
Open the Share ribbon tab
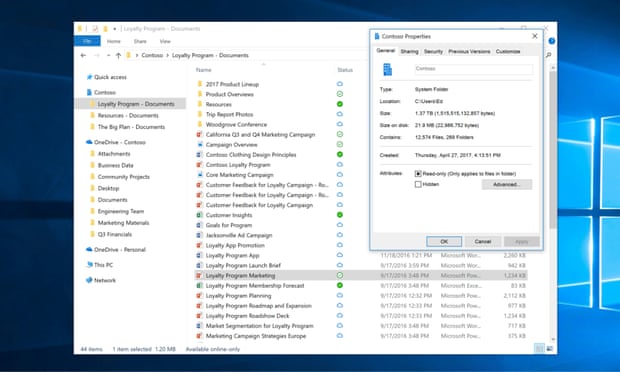coord(140,41)
